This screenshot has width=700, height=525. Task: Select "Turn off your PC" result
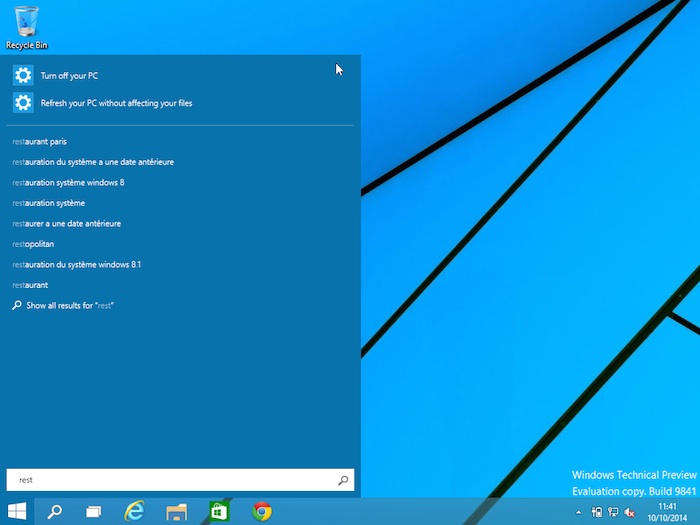[x=69, y=75]
